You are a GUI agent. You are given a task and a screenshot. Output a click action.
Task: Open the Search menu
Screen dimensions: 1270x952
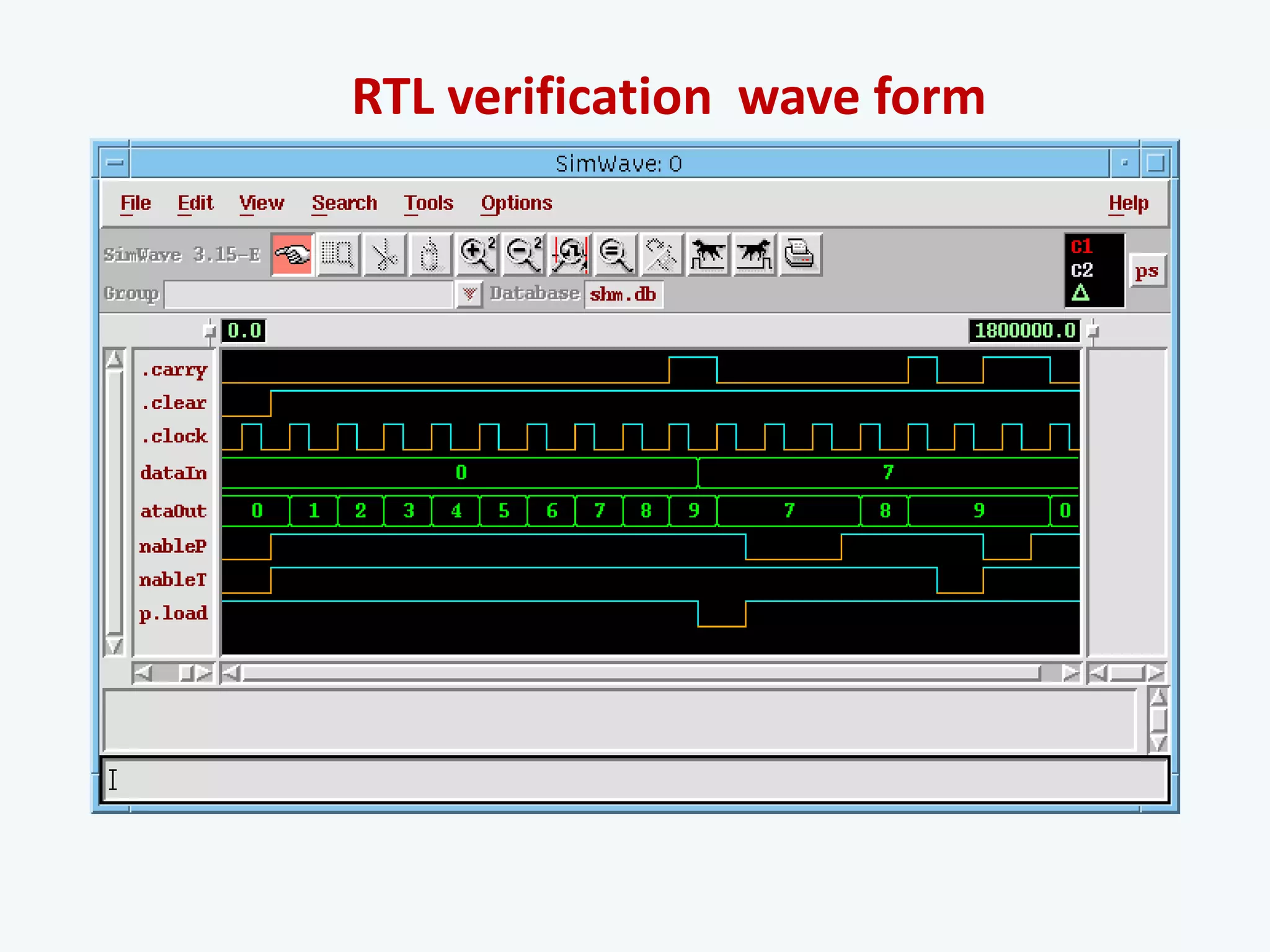click(344, 203)
